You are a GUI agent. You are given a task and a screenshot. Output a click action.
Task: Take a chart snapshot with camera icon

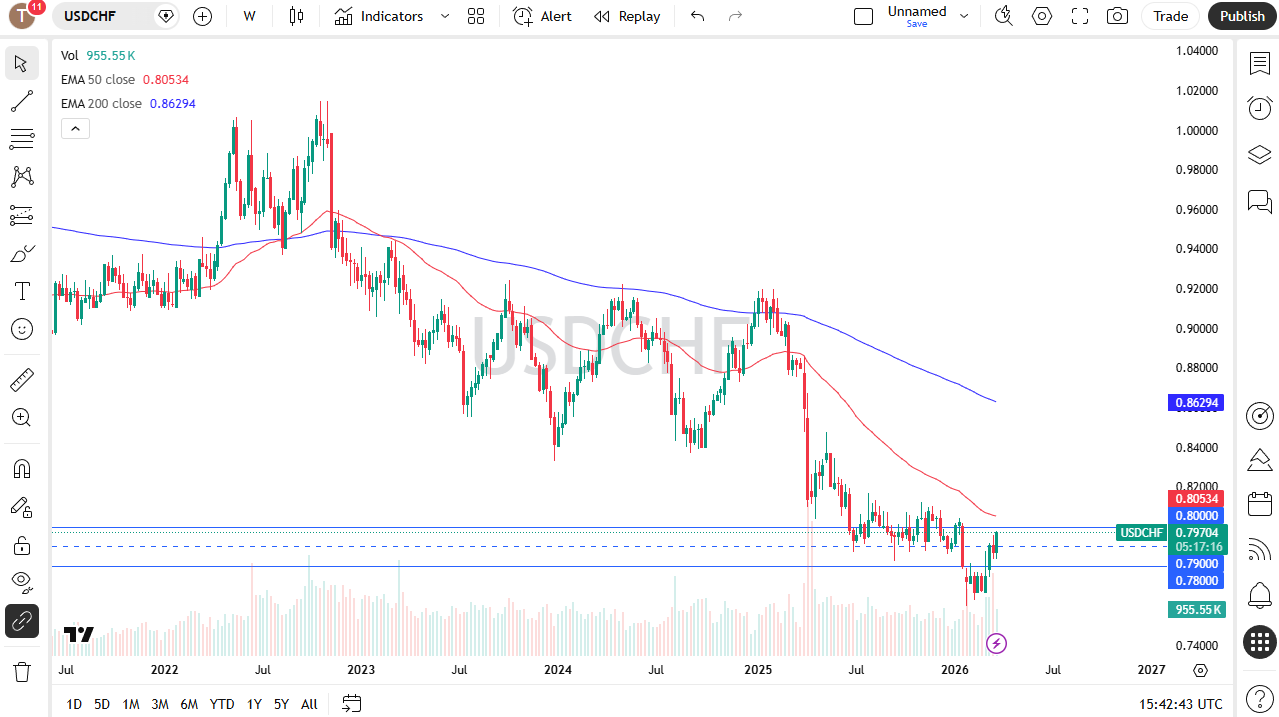pos(1117,16)
